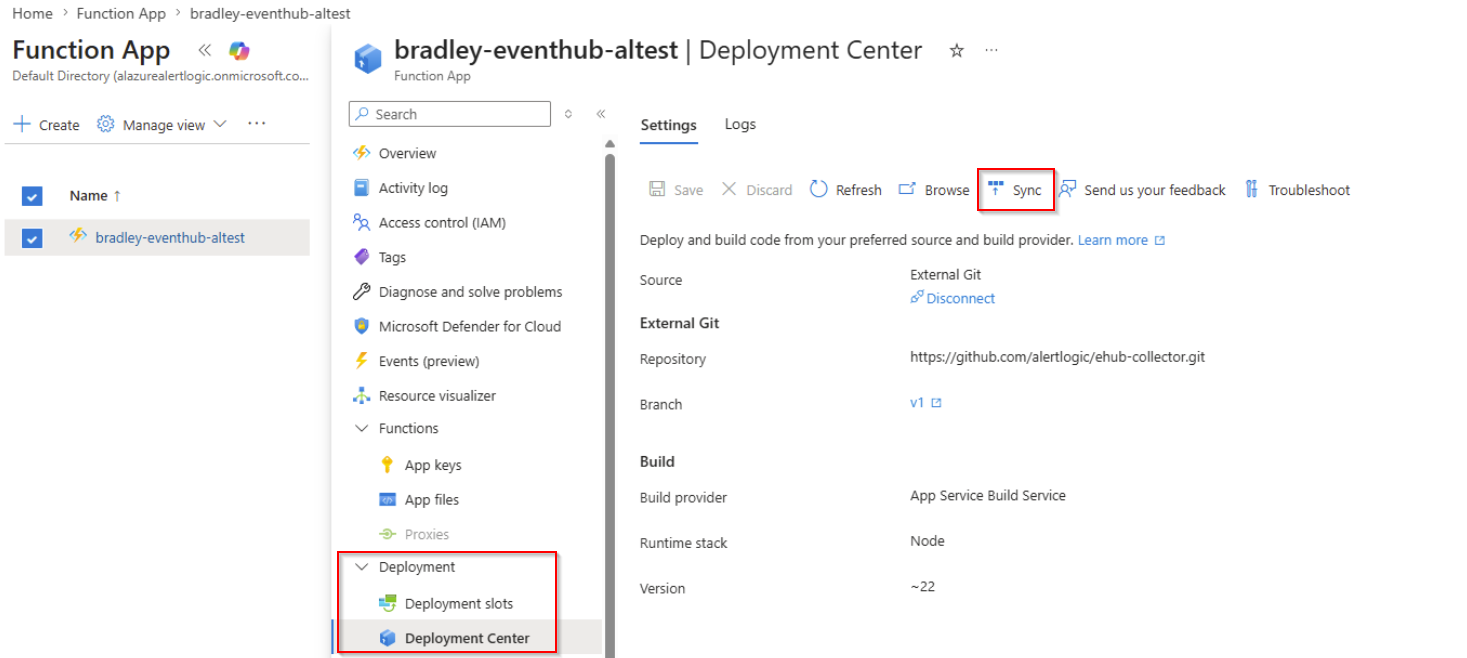Switch to the Logs tab
Image resolution: width=1467 pixels, height=658 pixels.
pos(740,125)
